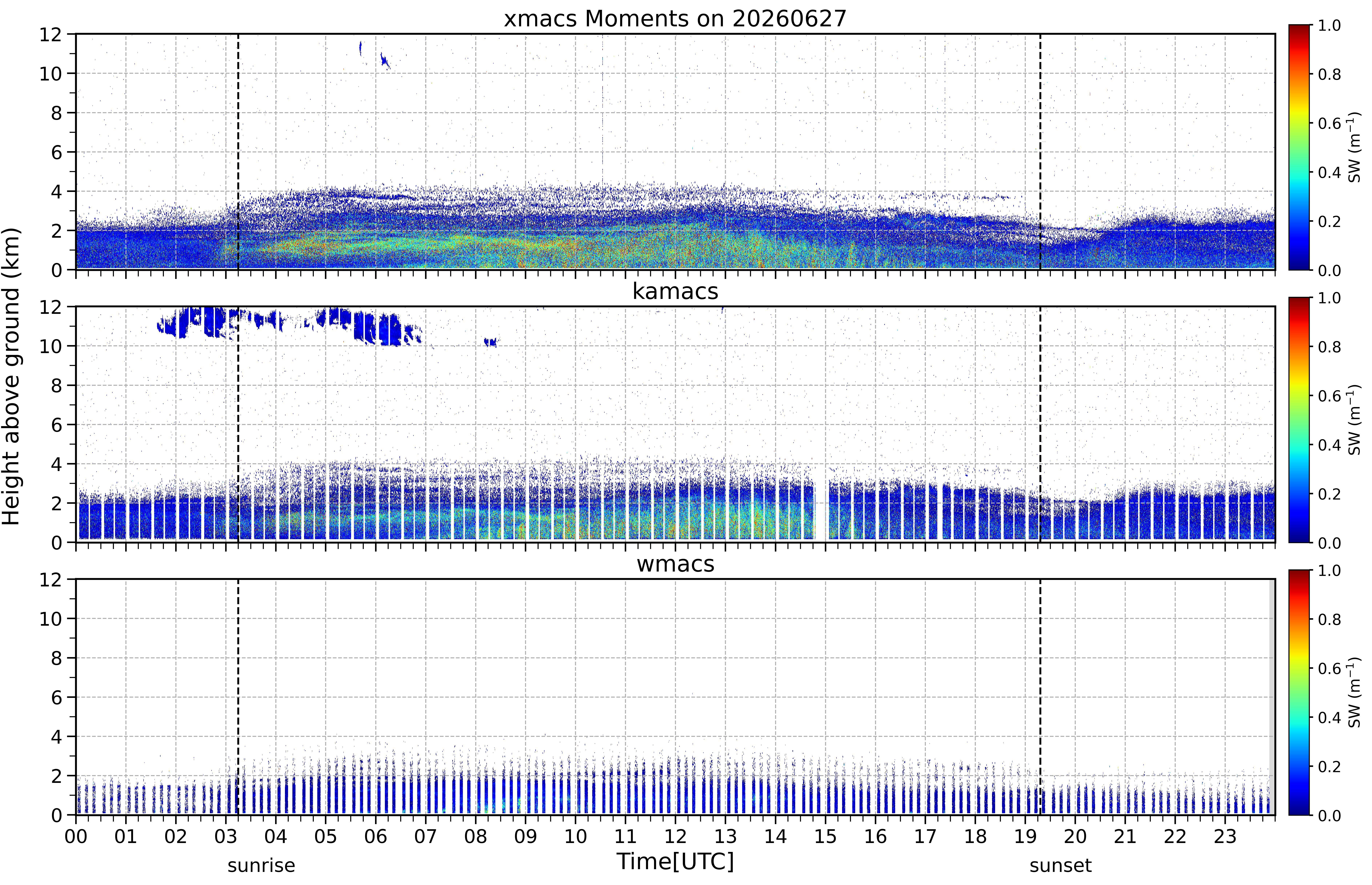Click the "6" height tick of the wmacs panel

coord(56,698)
